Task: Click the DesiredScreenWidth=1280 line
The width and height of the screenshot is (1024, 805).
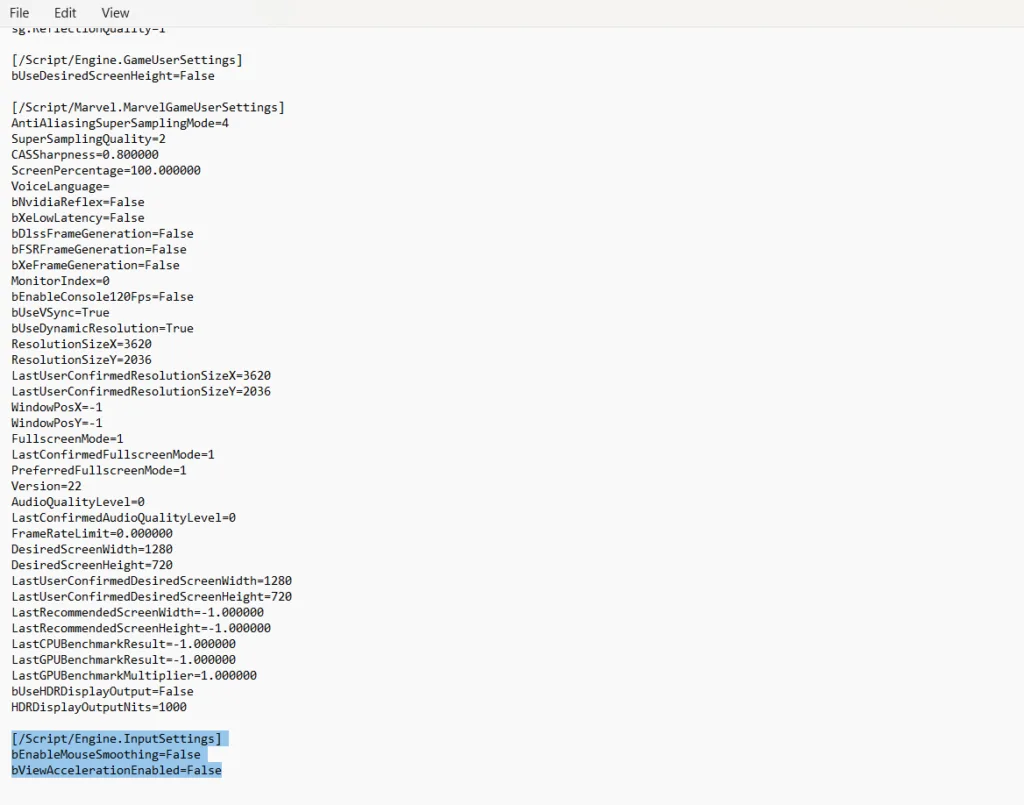Action: (x=92, y=549)
